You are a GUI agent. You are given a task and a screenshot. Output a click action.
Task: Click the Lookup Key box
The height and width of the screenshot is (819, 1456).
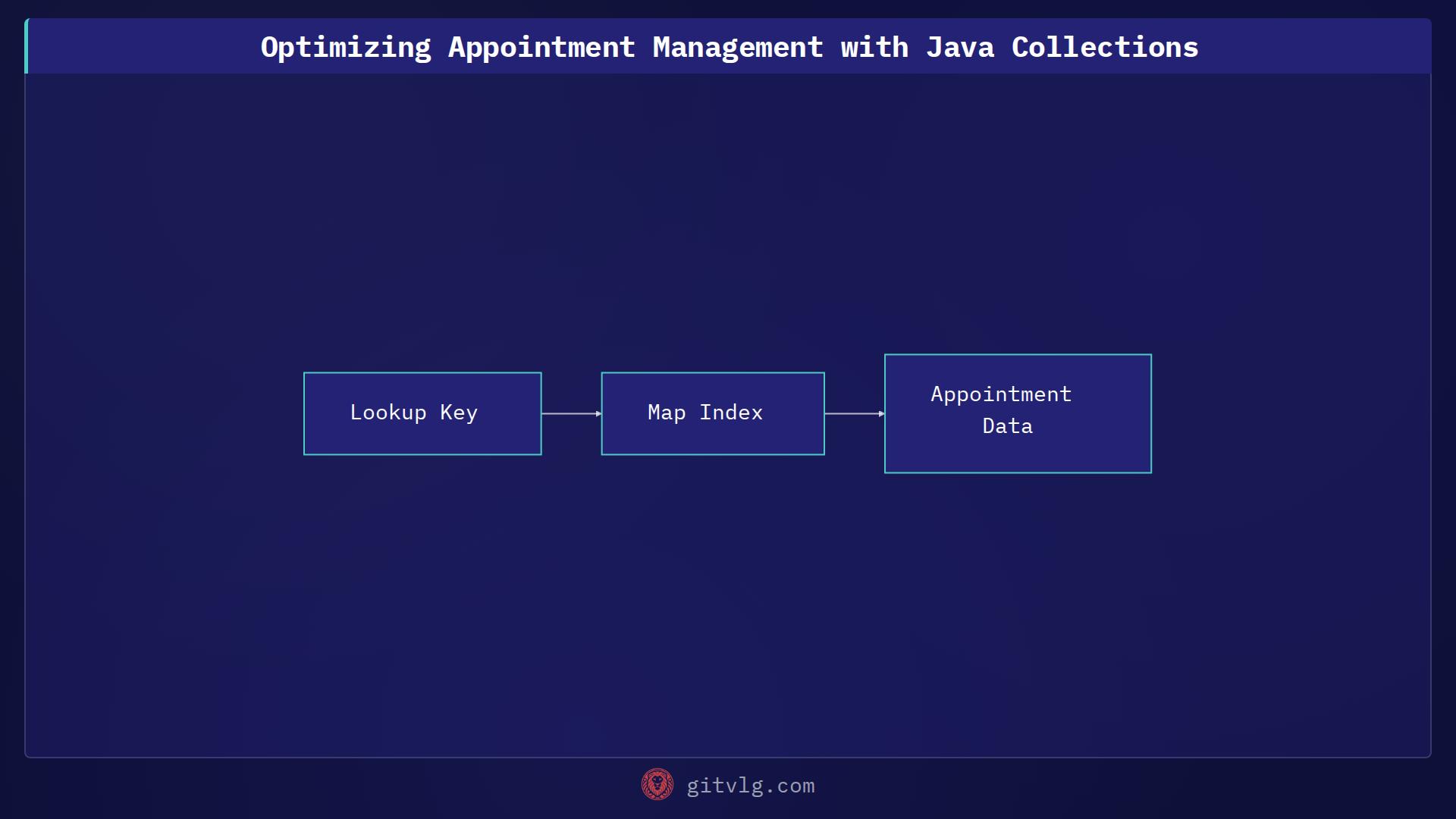point(422,413)
